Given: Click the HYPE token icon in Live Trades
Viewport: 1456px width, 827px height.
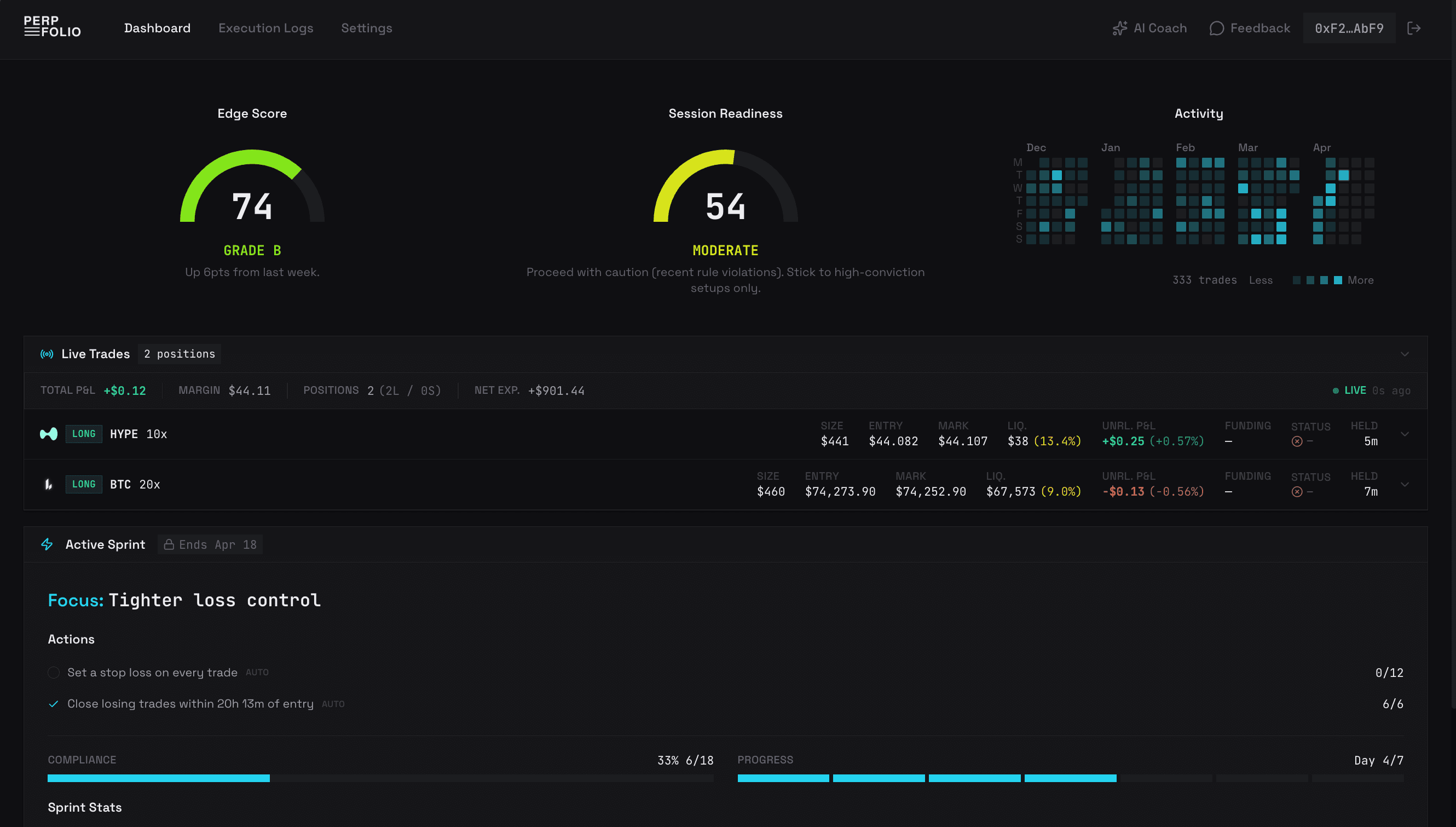Looking at the screenshot, I should pyautogui.click(x=49, y=434).
